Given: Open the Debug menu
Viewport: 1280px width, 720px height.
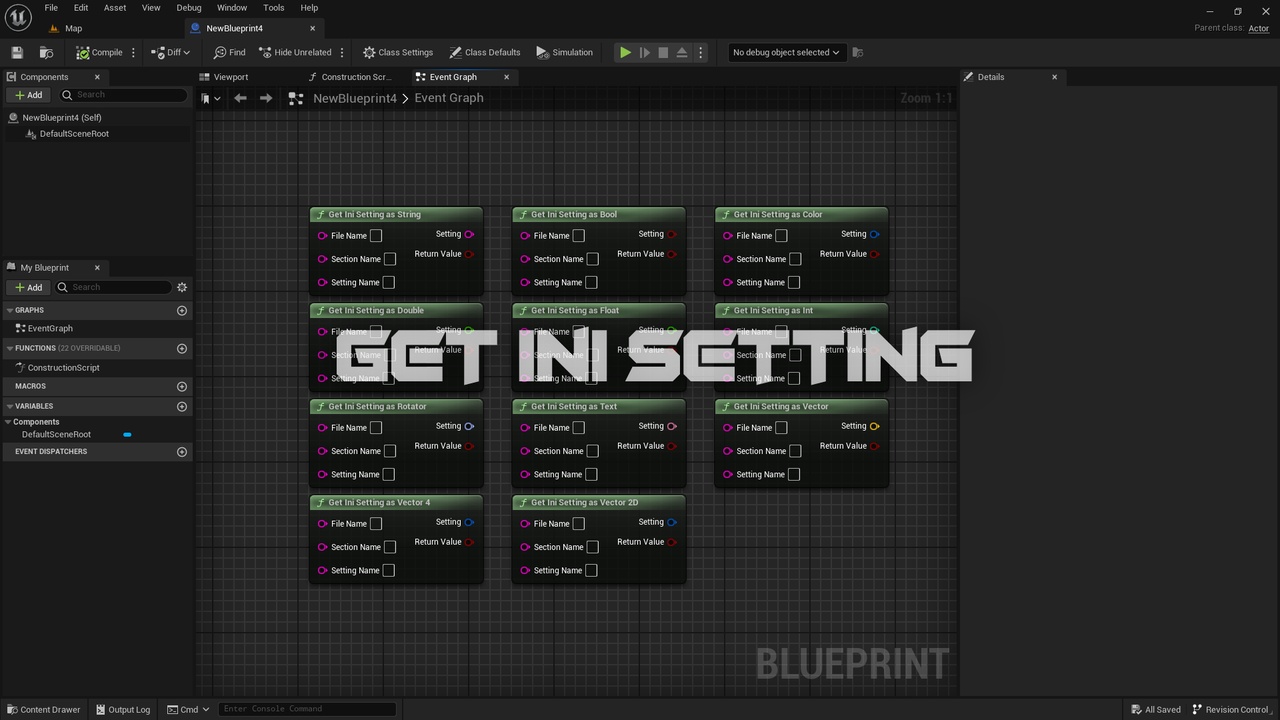Looking at the screenshot, I should [189, 7].
